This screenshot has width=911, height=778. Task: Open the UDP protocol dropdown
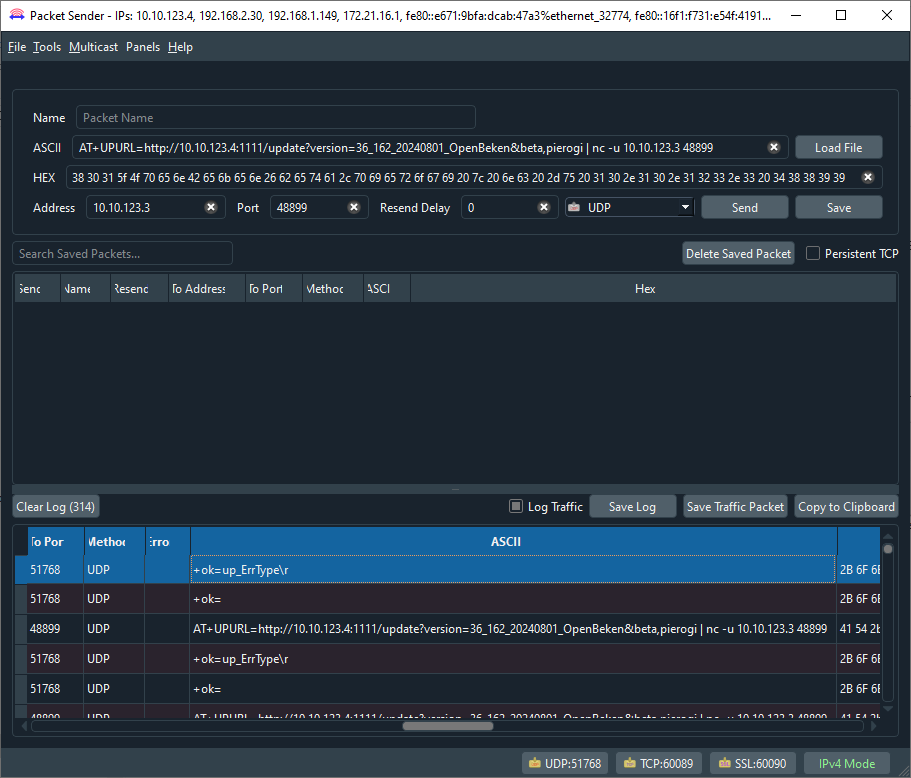(x=630, y=207)
